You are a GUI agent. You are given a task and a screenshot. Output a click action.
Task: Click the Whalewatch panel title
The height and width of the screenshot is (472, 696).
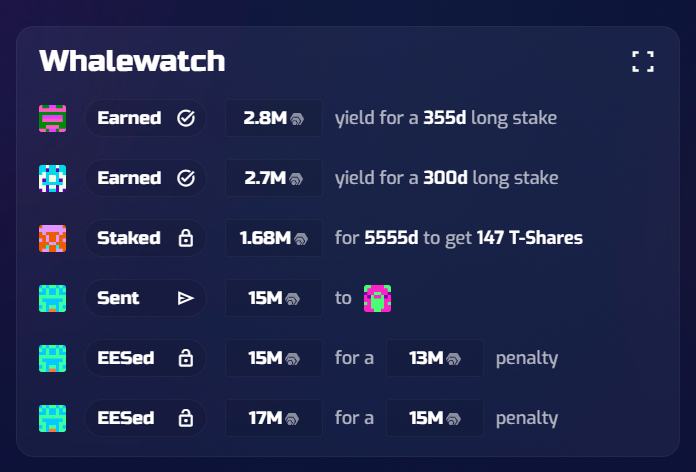(132, 61)
